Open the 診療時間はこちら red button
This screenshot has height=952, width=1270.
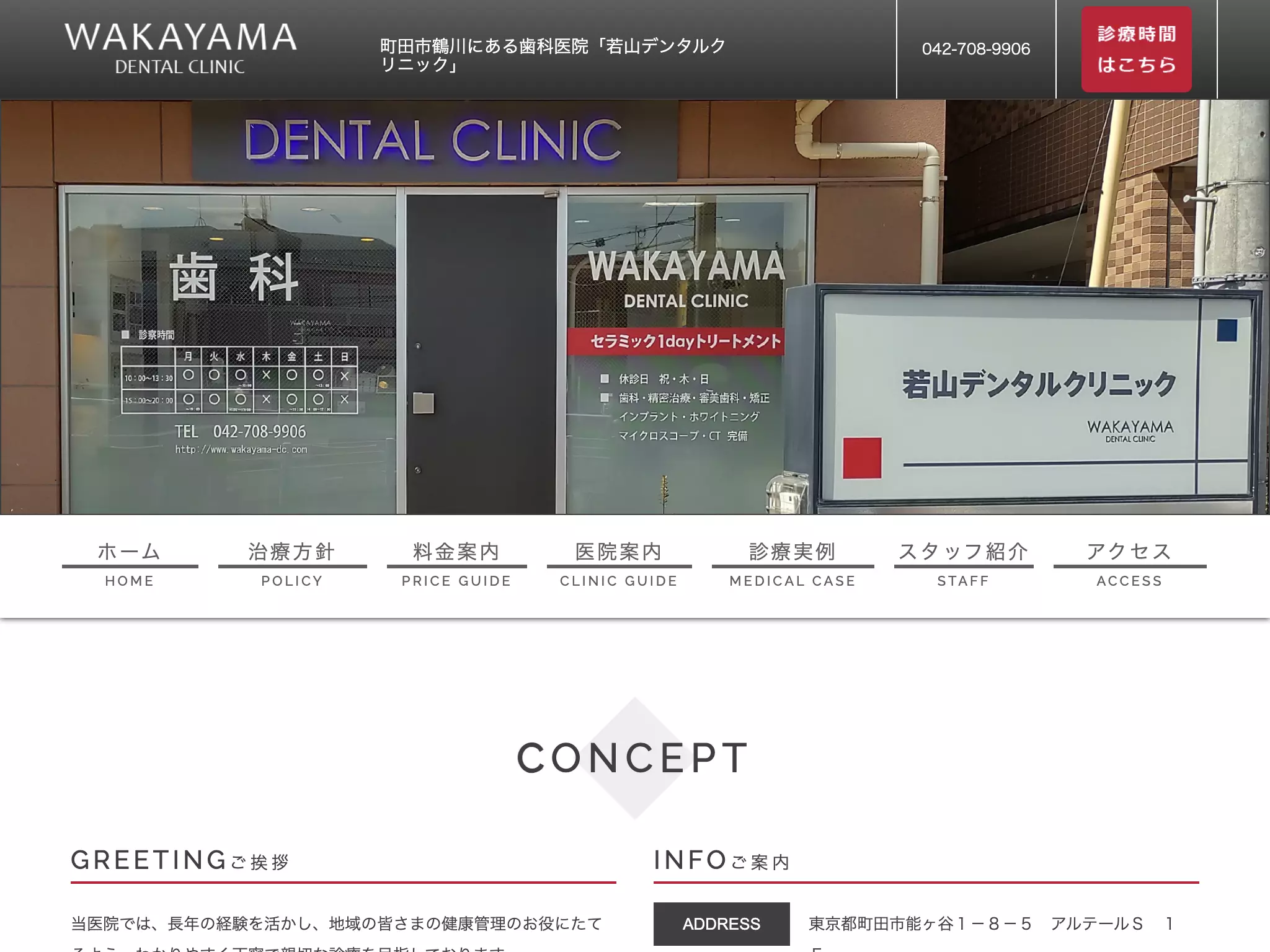pyautogui.click(x=1136, y=50)
